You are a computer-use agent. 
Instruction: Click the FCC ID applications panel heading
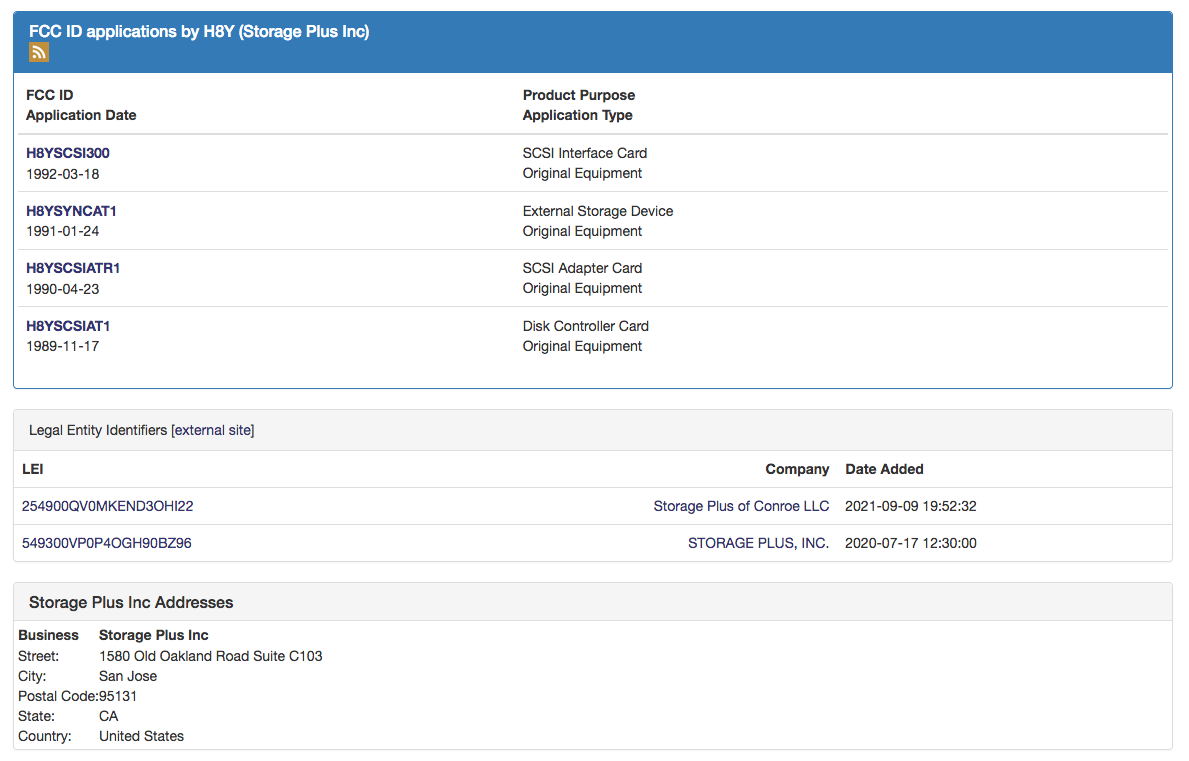click(199, 32)
